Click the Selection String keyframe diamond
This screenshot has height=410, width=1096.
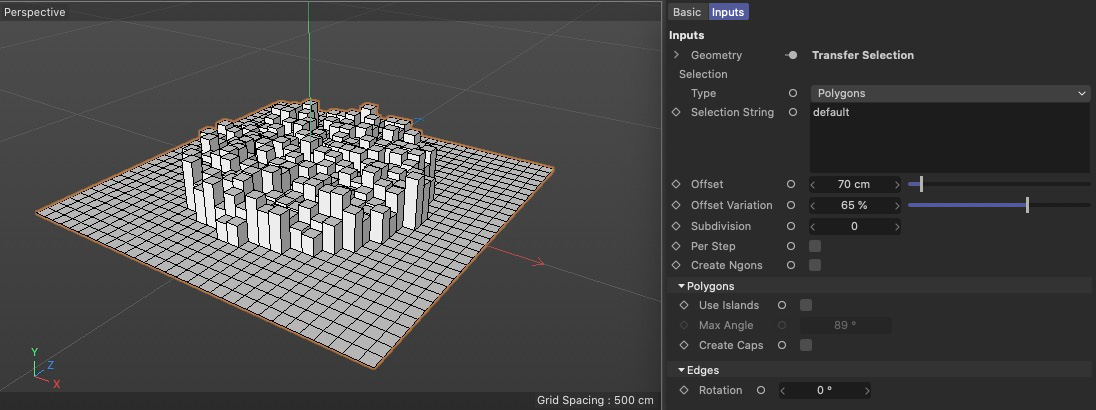click(676, 112)
